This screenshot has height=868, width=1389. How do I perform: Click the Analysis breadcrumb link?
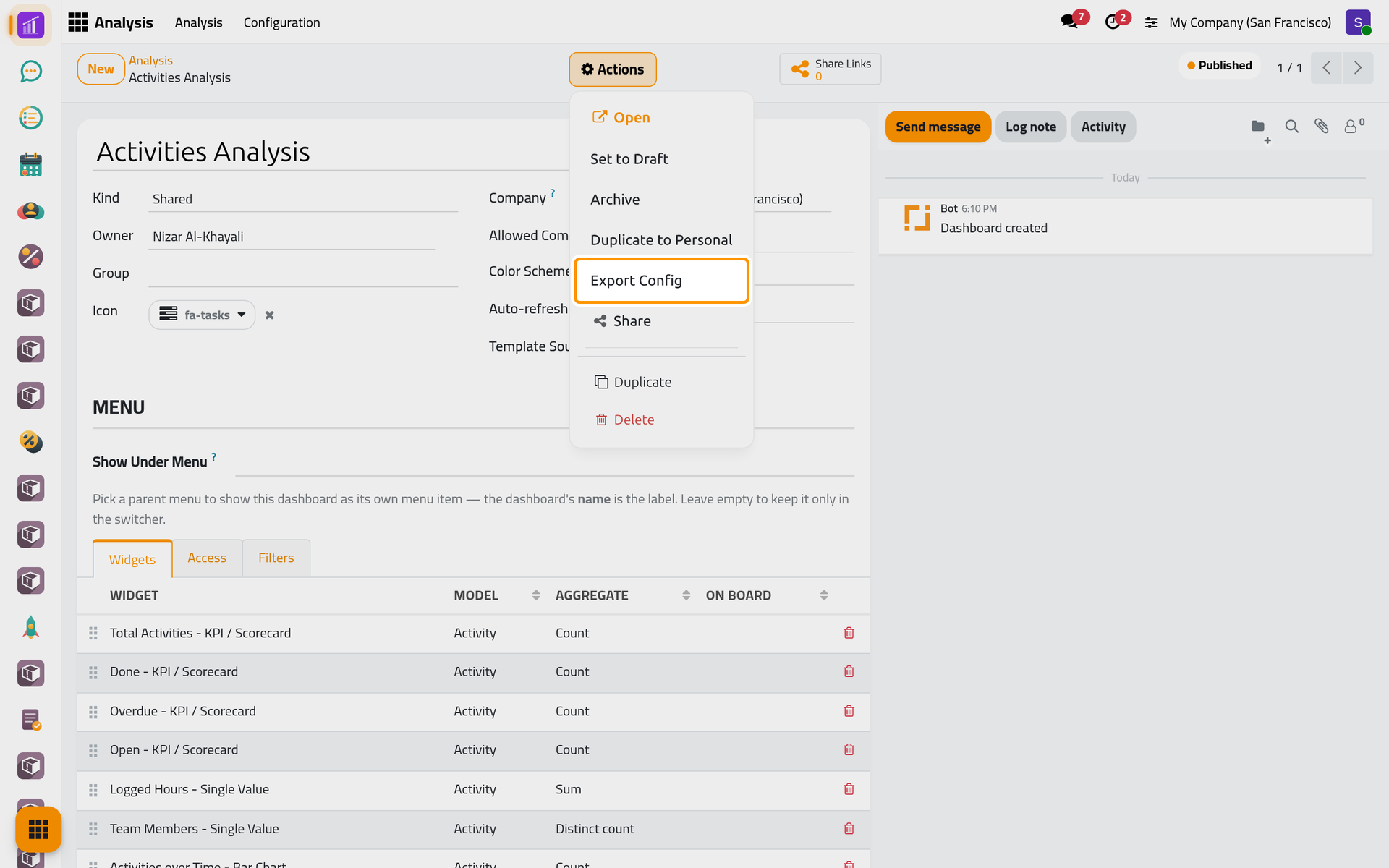point(150,60)
